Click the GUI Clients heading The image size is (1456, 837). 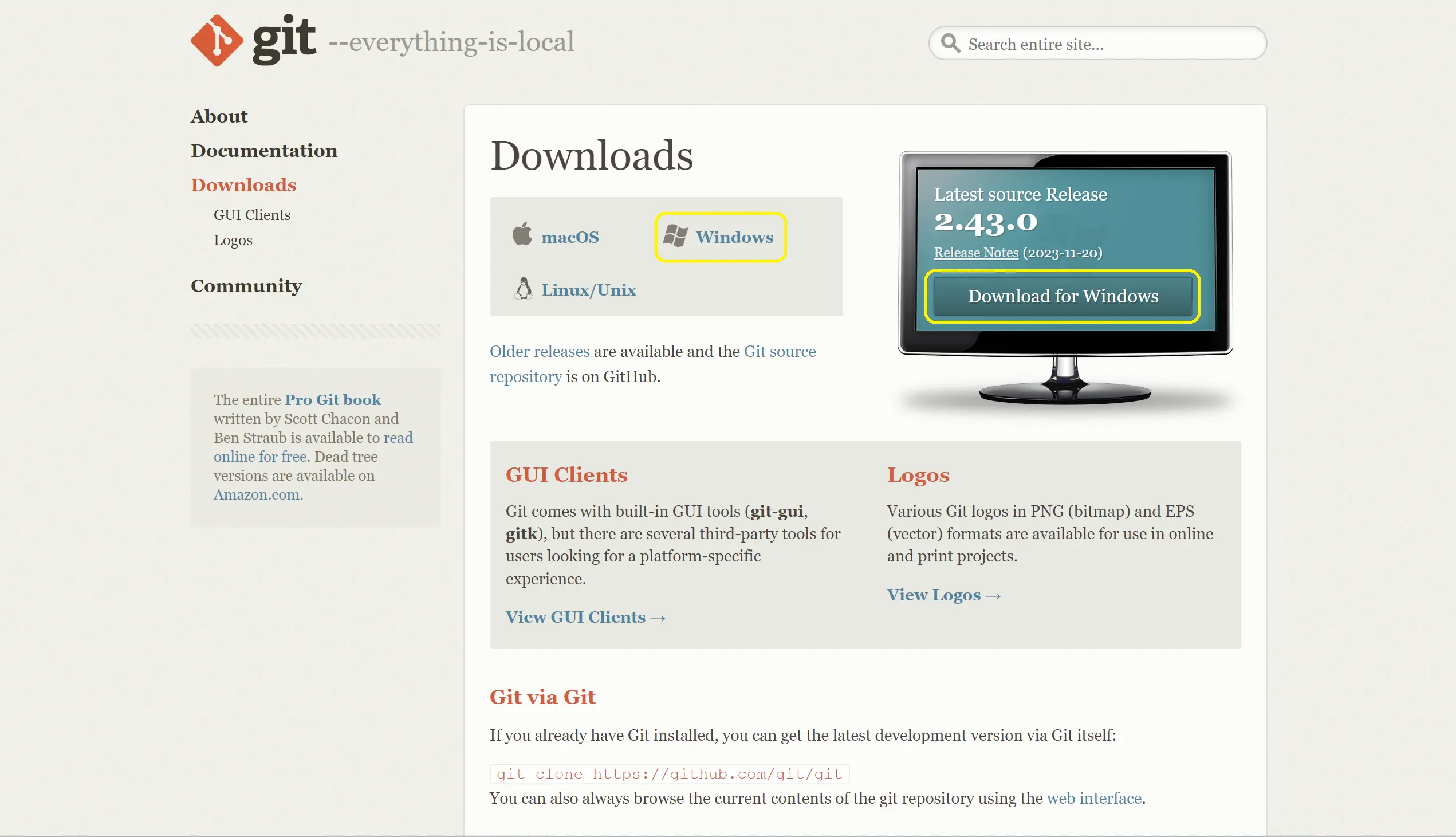tap(566, 475)
